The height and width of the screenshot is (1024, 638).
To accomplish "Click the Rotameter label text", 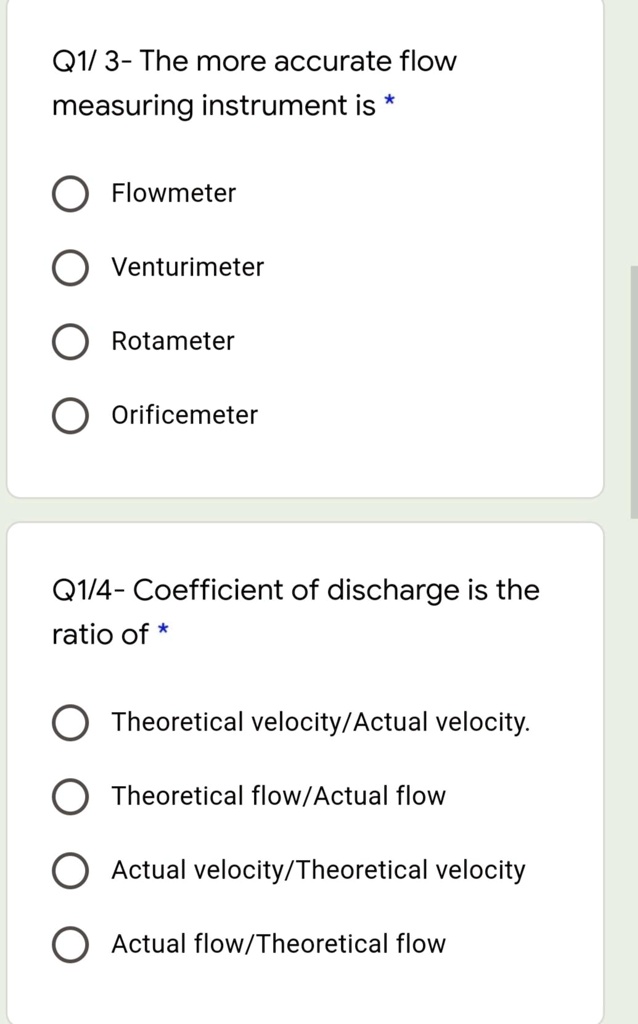I will [x=172, y=341].
